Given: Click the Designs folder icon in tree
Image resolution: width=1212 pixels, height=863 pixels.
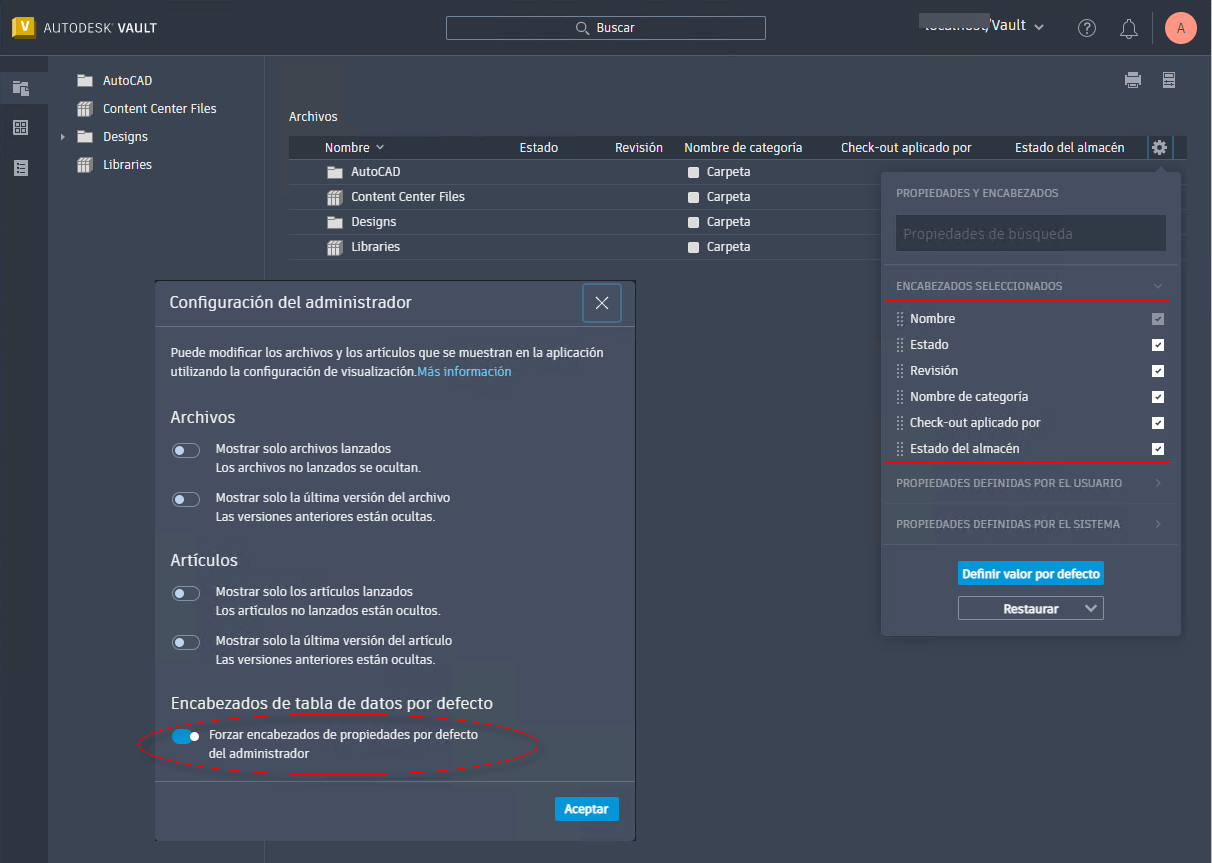Looking at the screenshot, I should (x=85, y=137).
